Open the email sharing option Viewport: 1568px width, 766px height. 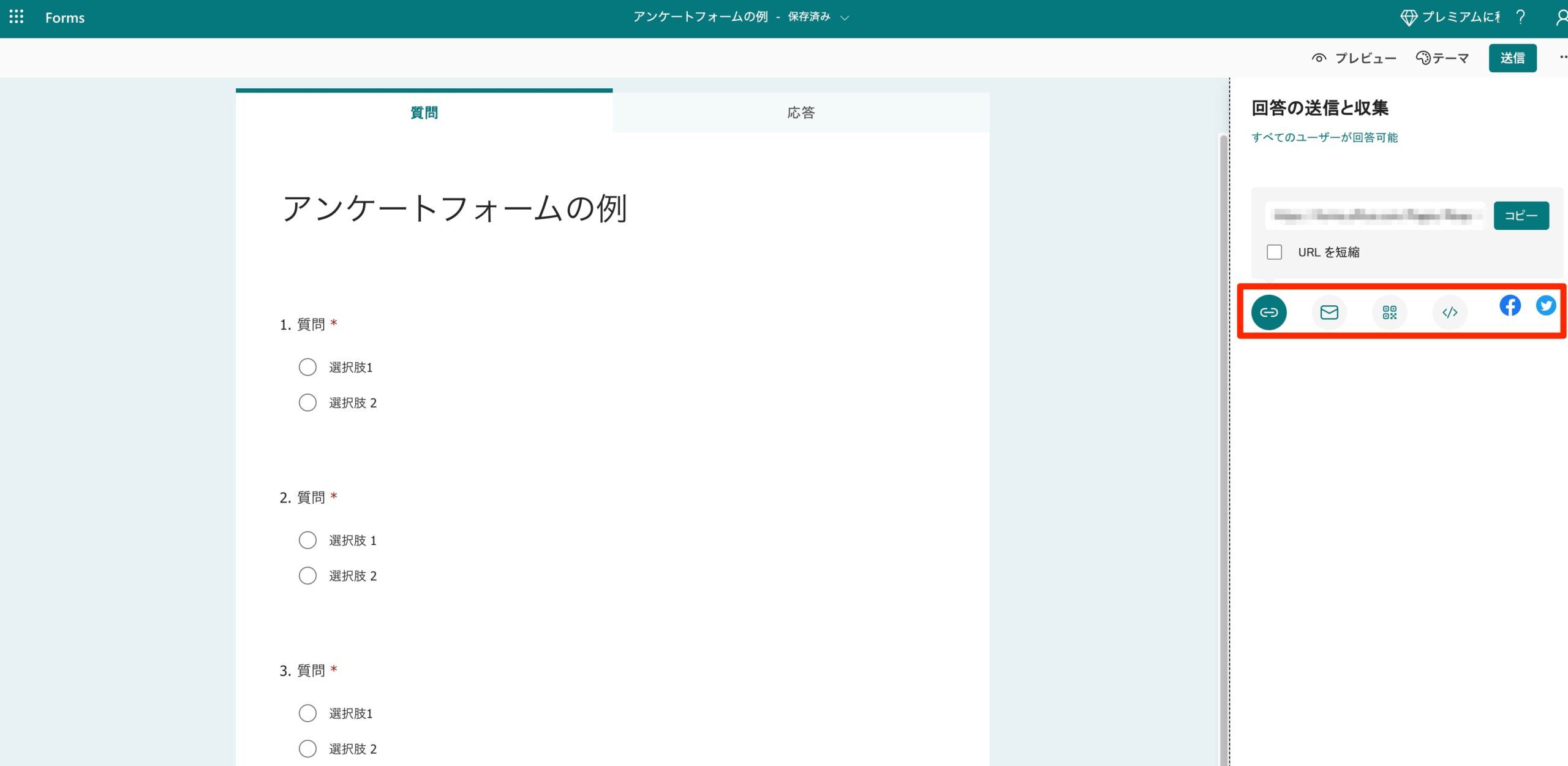click(1329, 312)
